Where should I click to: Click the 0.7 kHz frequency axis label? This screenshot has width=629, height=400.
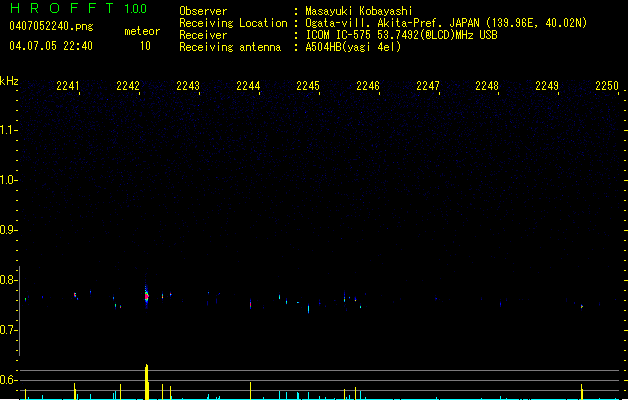pos(8,330)
